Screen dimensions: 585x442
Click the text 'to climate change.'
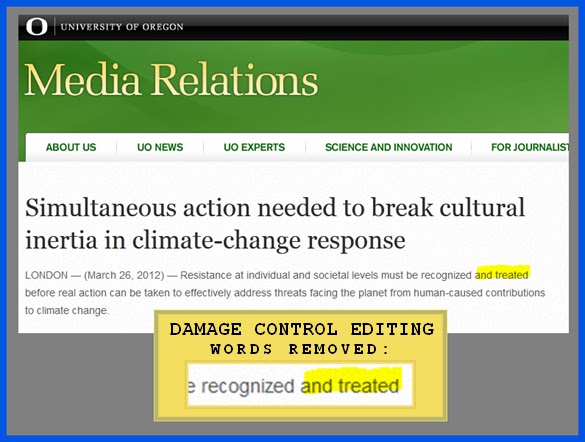(67, 310)
